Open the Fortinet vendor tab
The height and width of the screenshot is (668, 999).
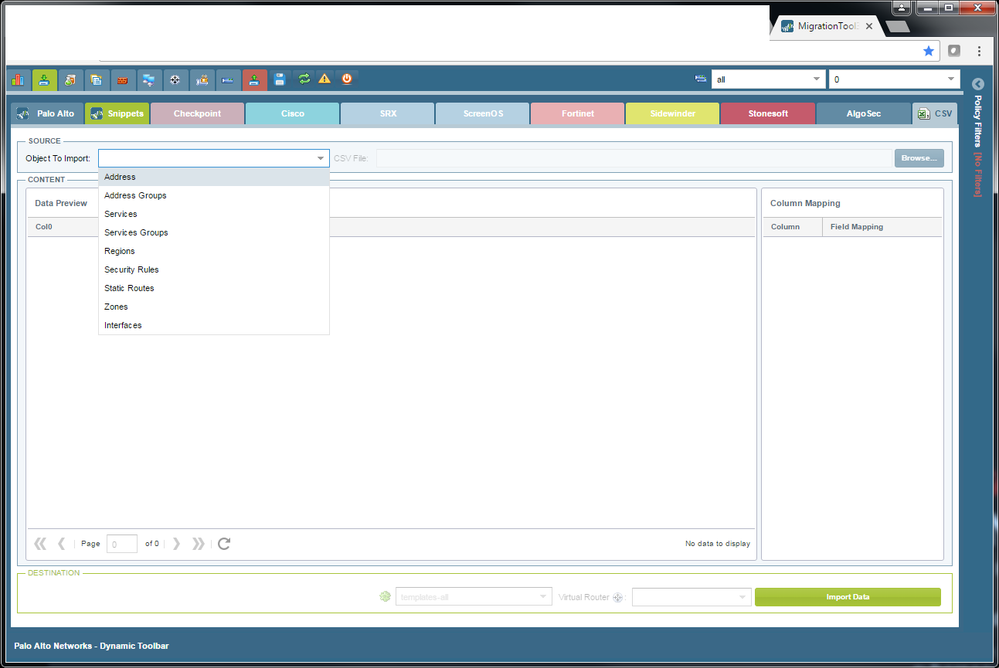click(577, 113)
